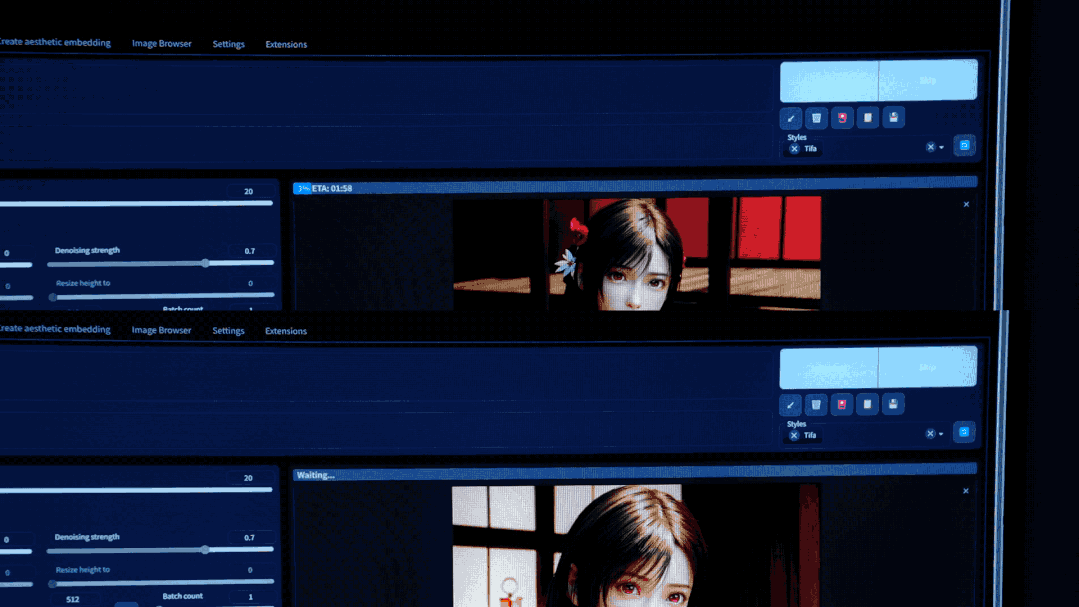Image resolution: width=1079 pixels, height=607 pixels.
Task: Open extra networks red card icon, lower panel
Action: pyautogui.click(x=841, y=405)
